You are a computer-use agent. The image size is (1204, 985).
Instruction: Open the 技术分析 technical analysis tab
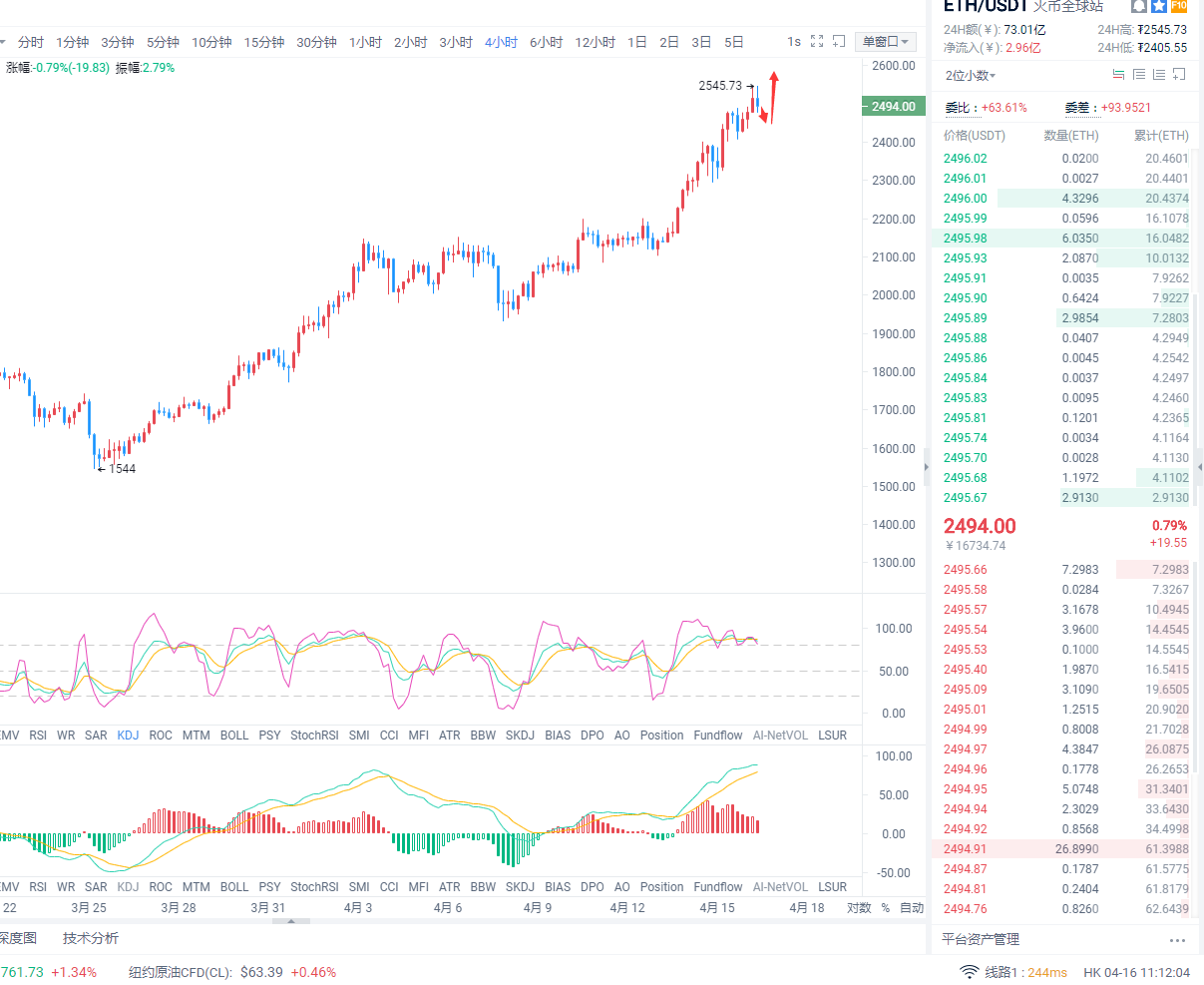coord(91,938)
